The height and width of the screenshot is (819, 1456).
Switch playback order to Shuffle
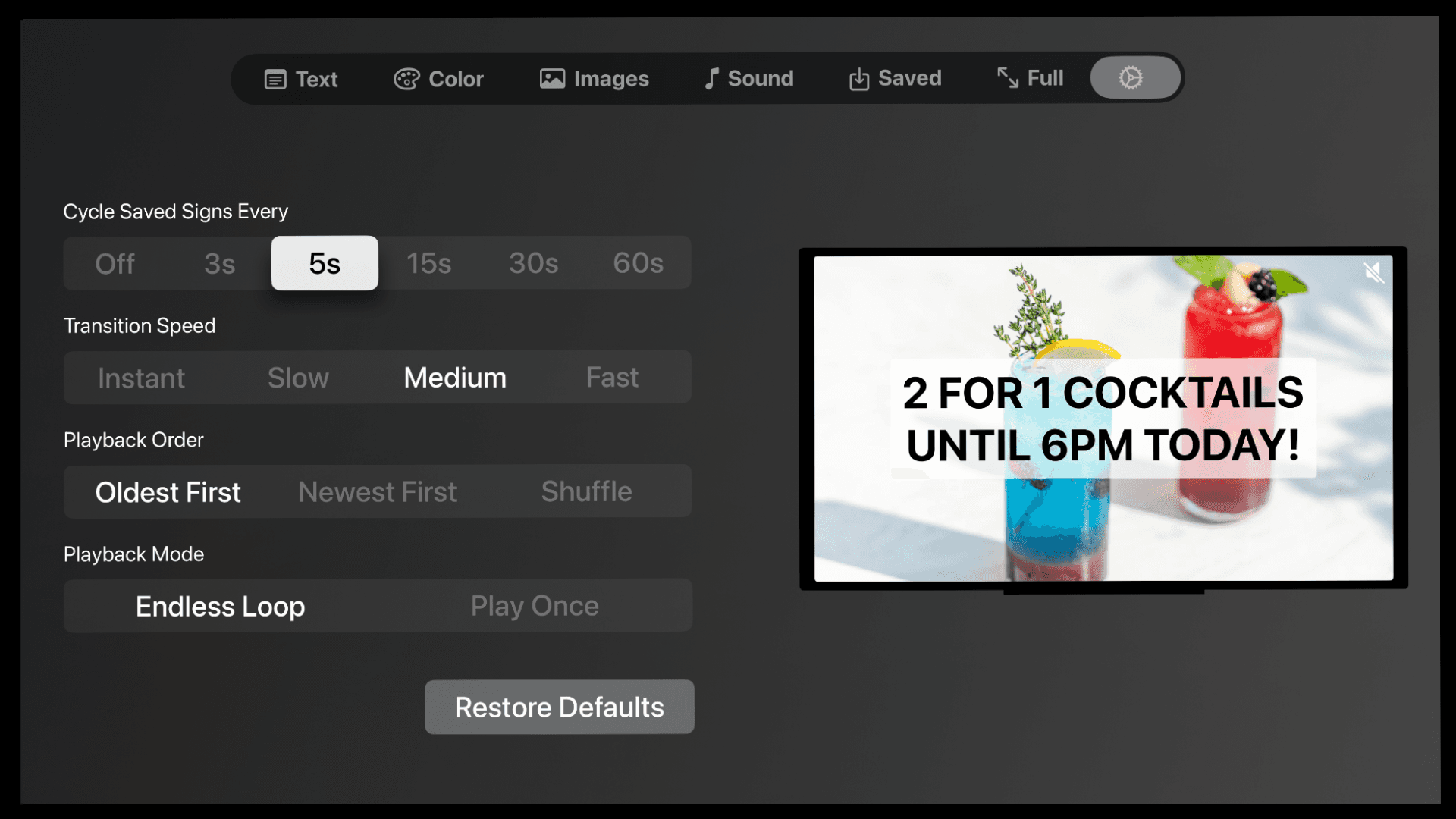tap(585, 491)
